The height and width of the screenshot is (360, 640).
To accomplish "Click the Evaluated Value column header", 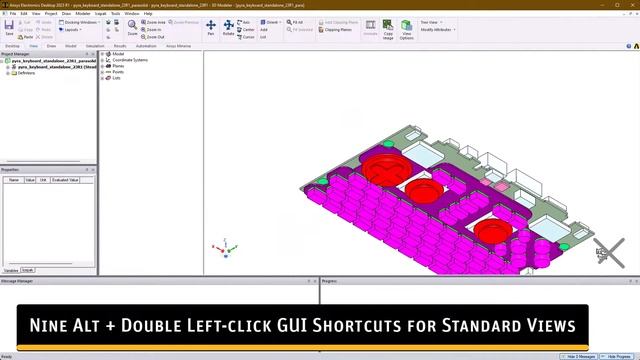I will (x=65, y=180).
